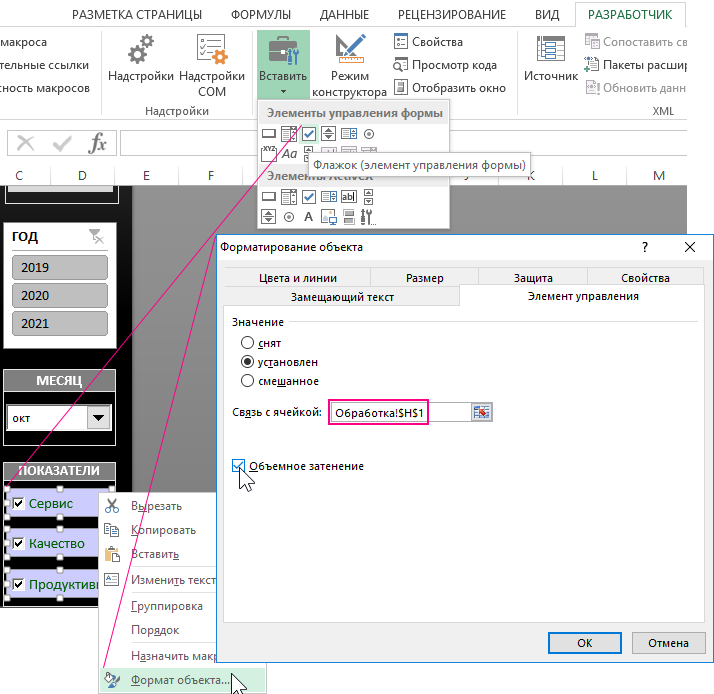Click the insert function fx icon

[x=97, y=144]
